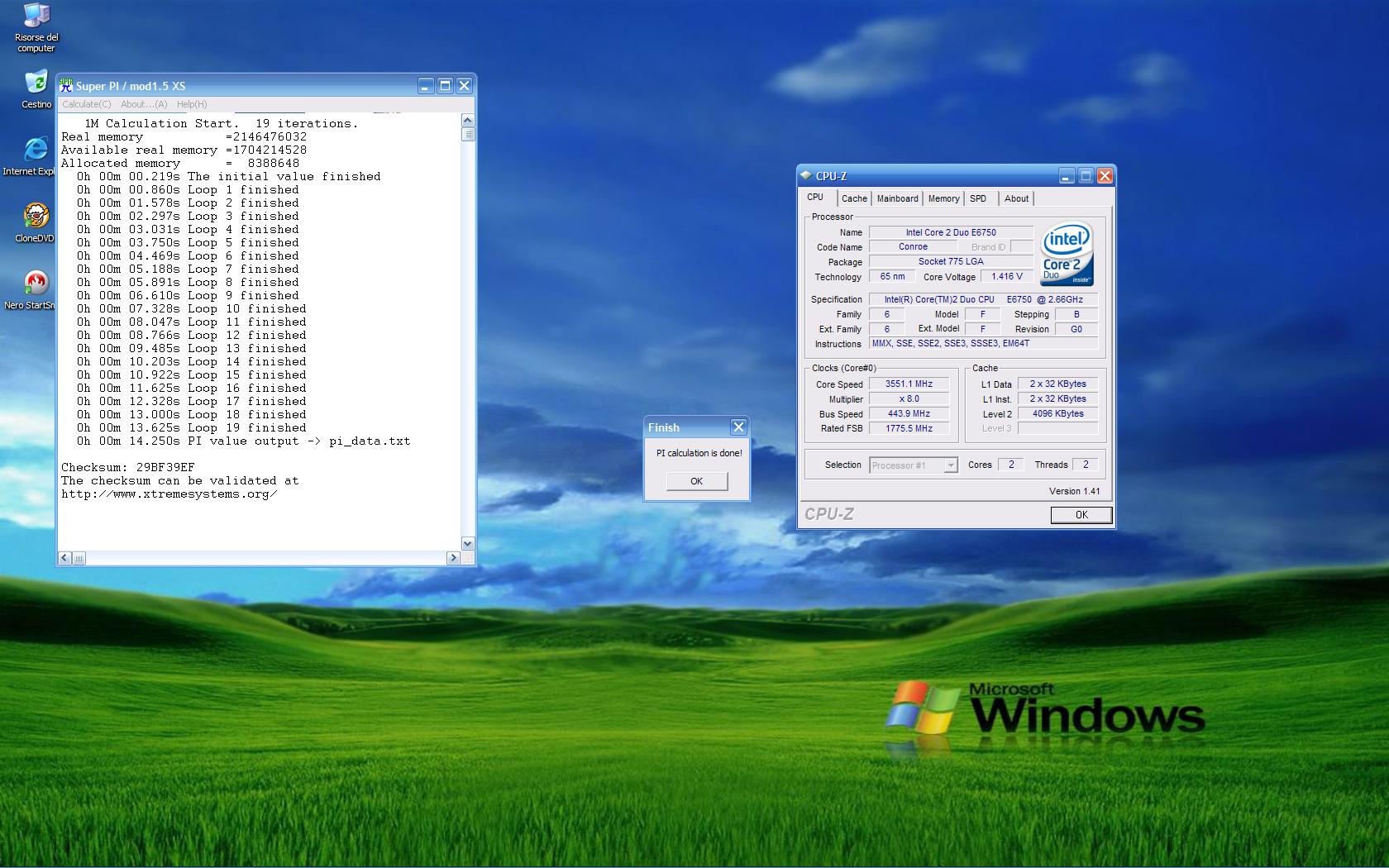
Task: Click the Instructions field MMX, SSE, SSE2
Action: coord(984,344)
